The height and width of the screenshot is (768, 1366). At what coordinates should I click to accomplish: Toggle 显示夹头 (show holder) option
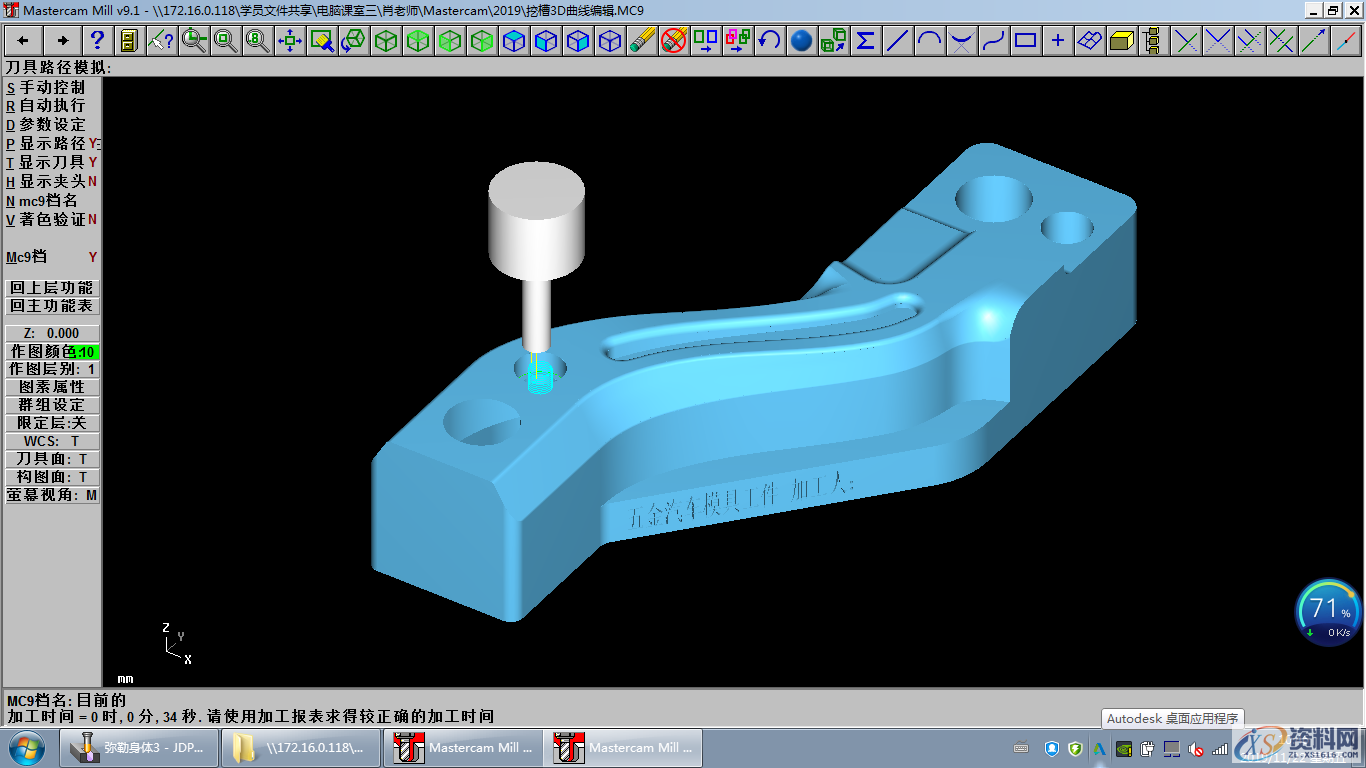point(52,182)
